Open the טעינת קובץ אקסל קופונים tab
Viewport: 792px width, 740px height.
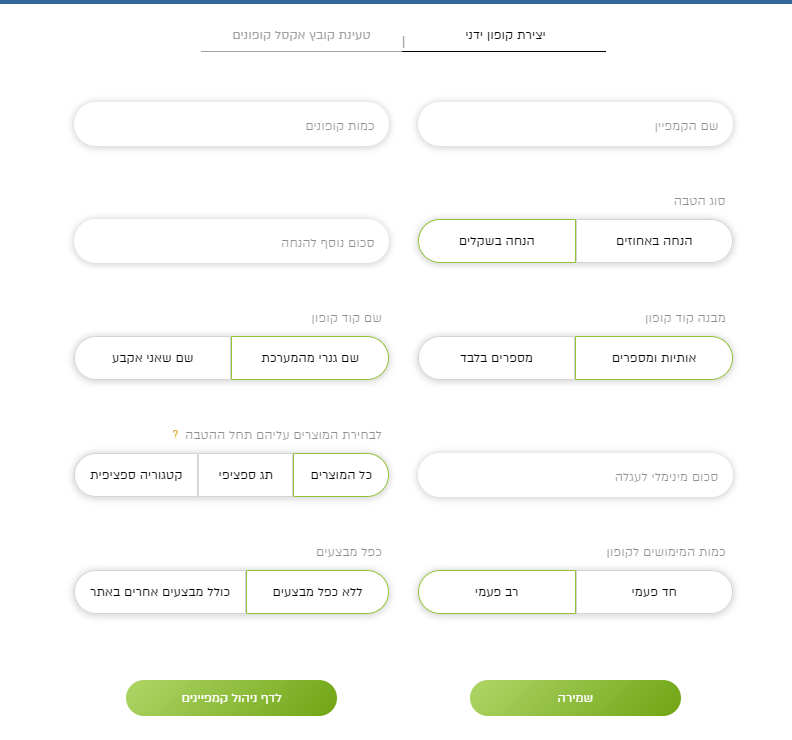click(x=302, y=35)
